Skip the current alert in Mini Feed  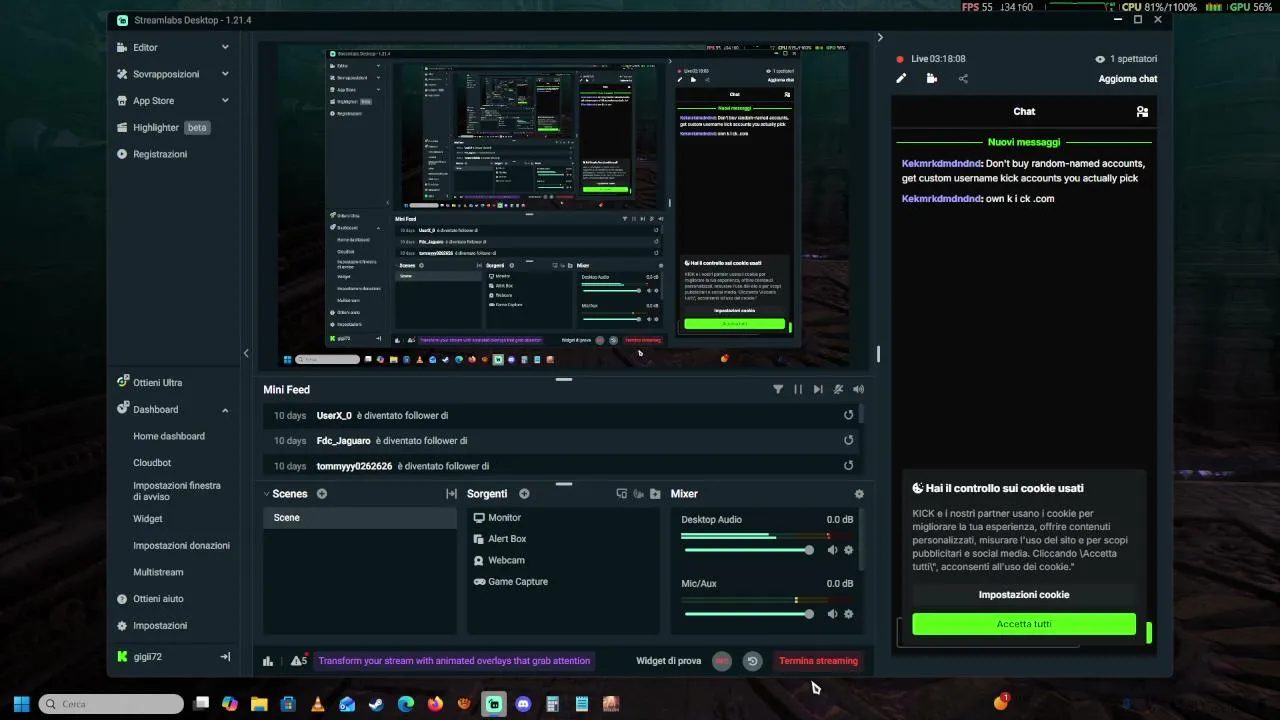tap(818, 390)
